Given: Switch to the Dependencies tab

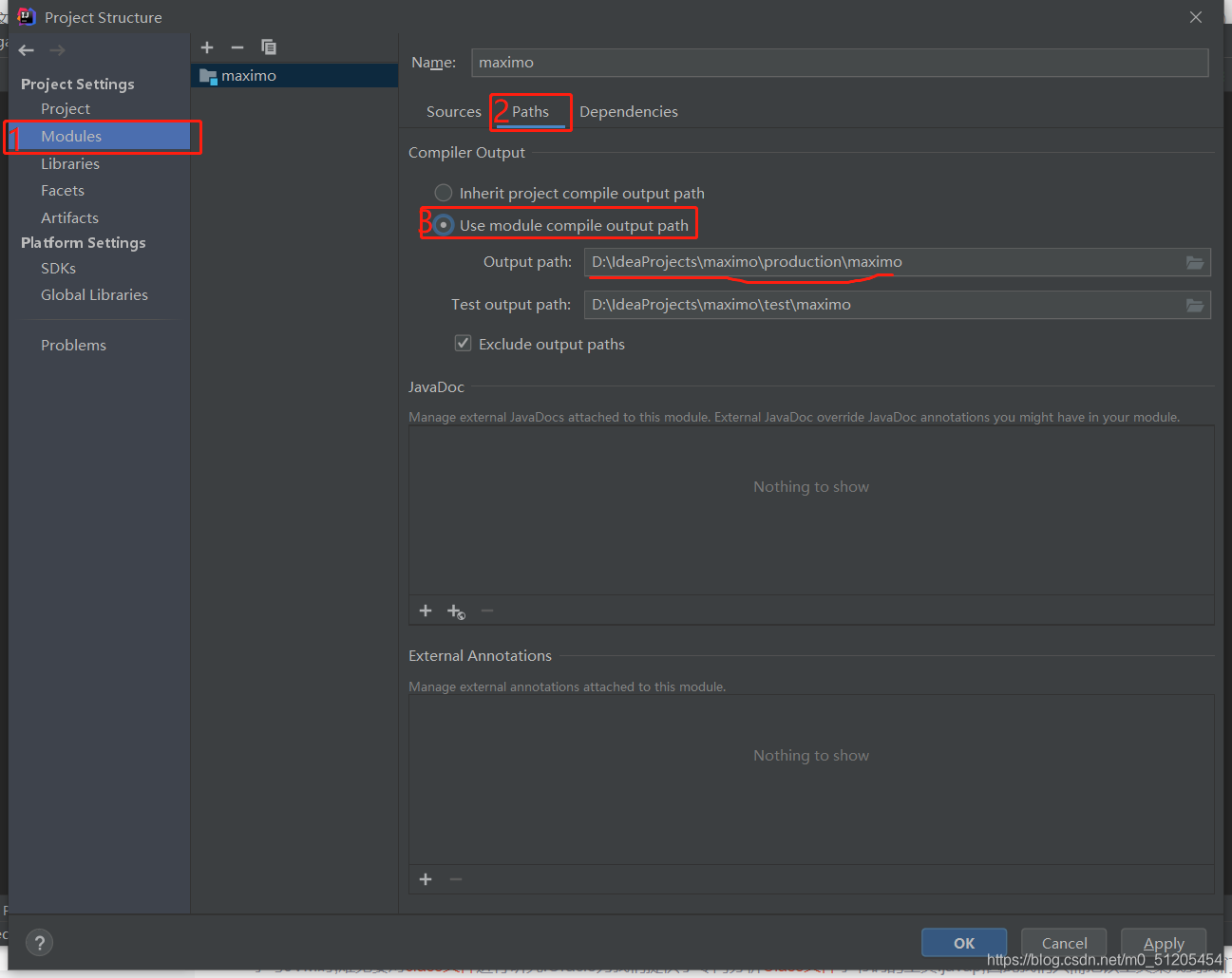Looking at the screenshot, I should [629, 112].
